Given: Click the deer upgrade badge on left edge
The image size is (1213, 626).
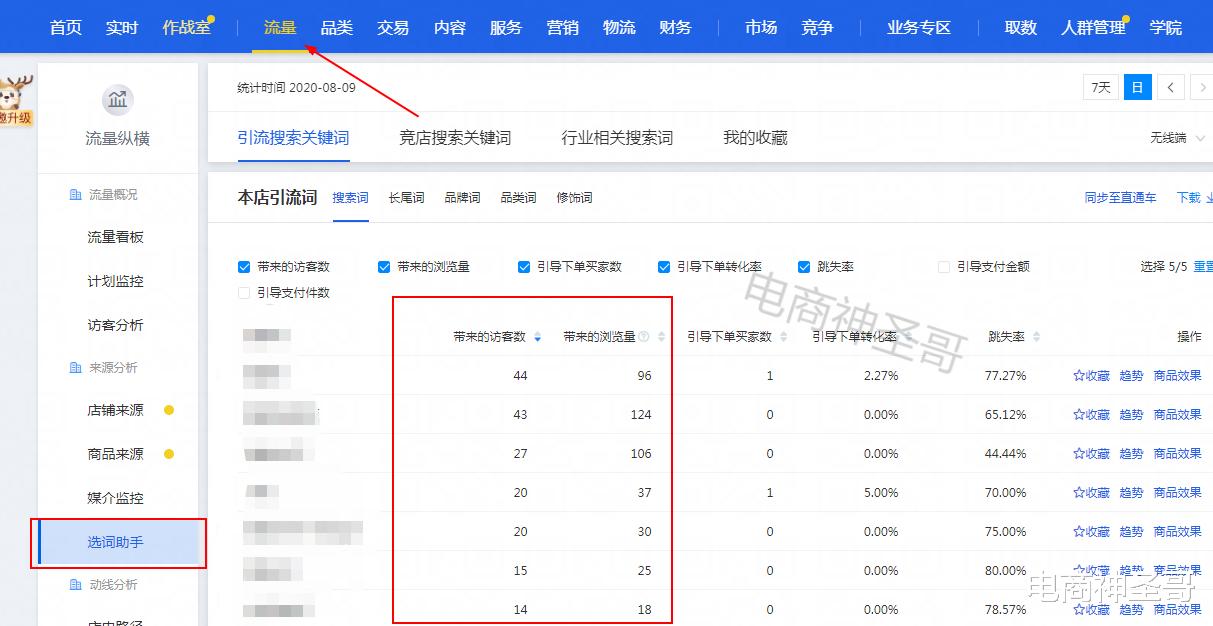Looking at the screenshot, I should tap(12, 97).
